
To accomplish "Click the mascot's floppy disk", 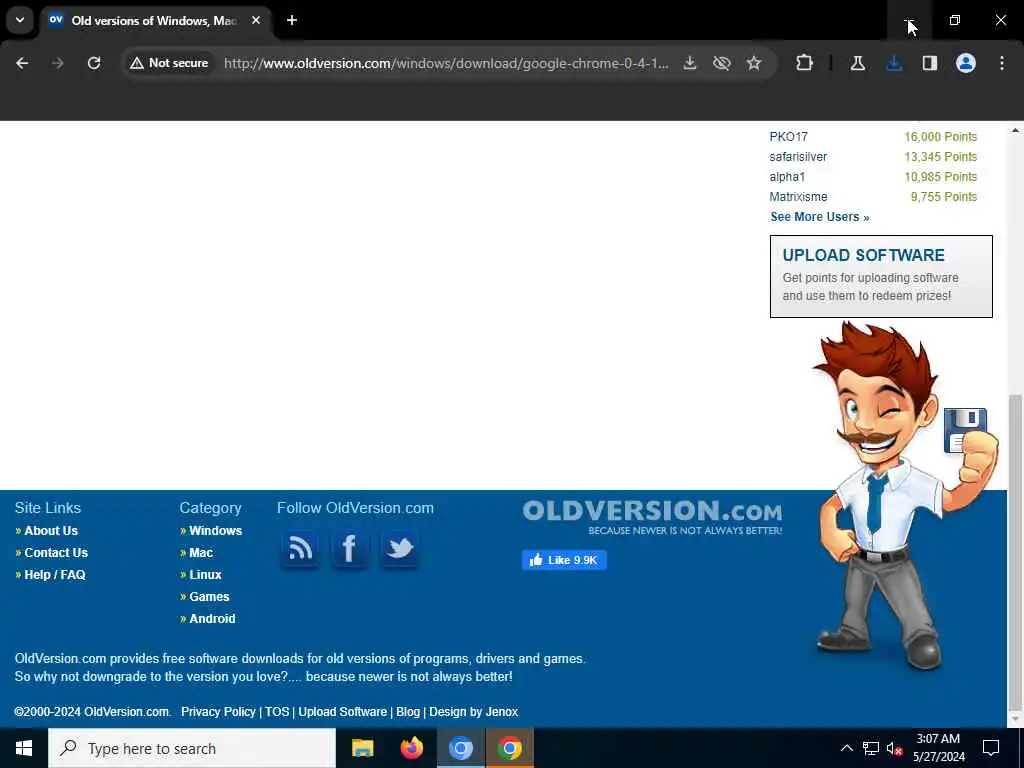I will coord(965,430).
